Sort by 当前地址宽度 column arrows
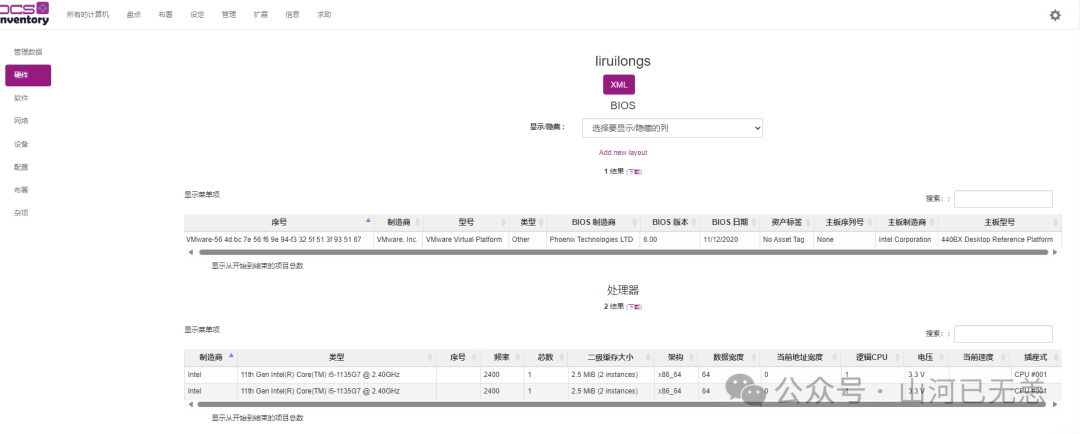This screenshot has height=434, width=1080. (833, 358)
